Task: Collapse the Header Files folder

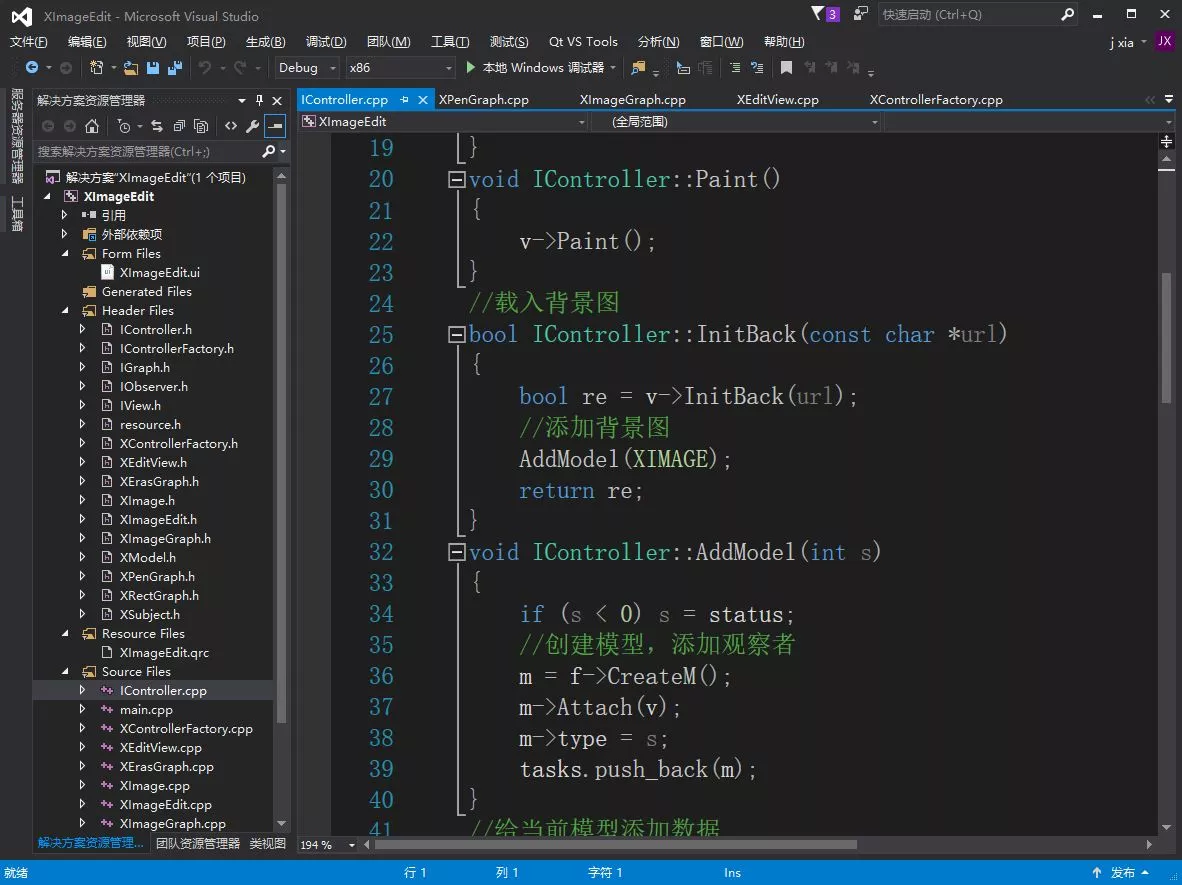Action: pyautogui.click(x=64, y=310)
